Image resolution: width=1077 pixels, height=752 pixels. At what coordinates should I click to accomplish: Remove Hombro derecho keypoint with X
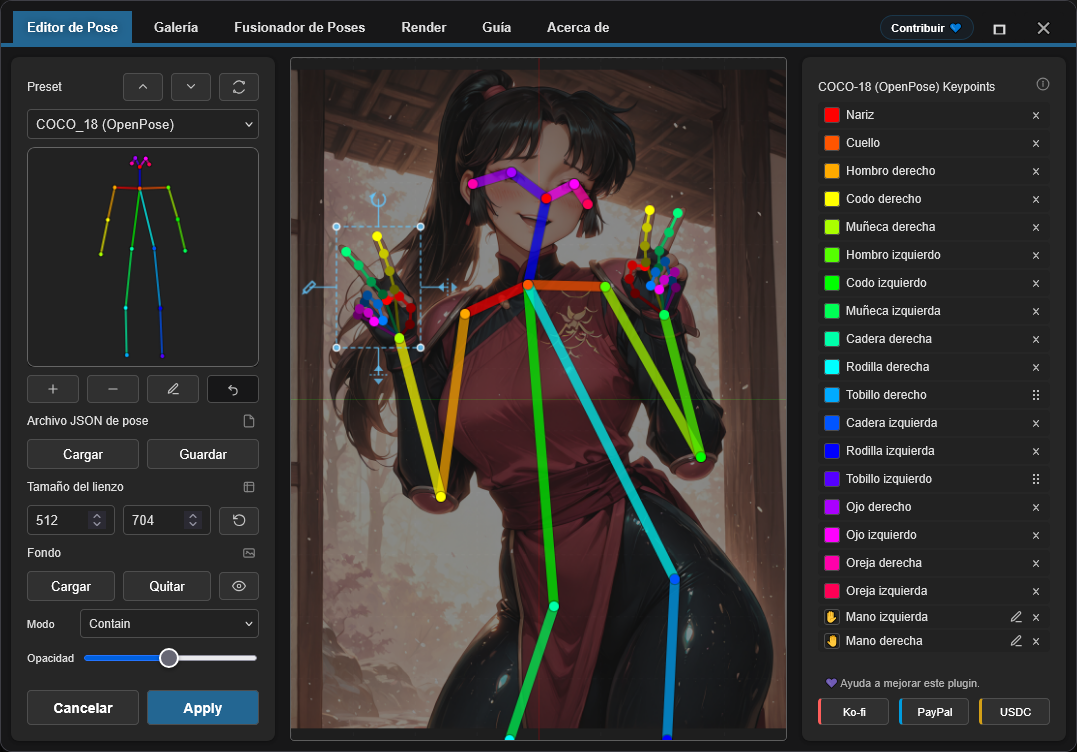click(x=1036, y=172)
